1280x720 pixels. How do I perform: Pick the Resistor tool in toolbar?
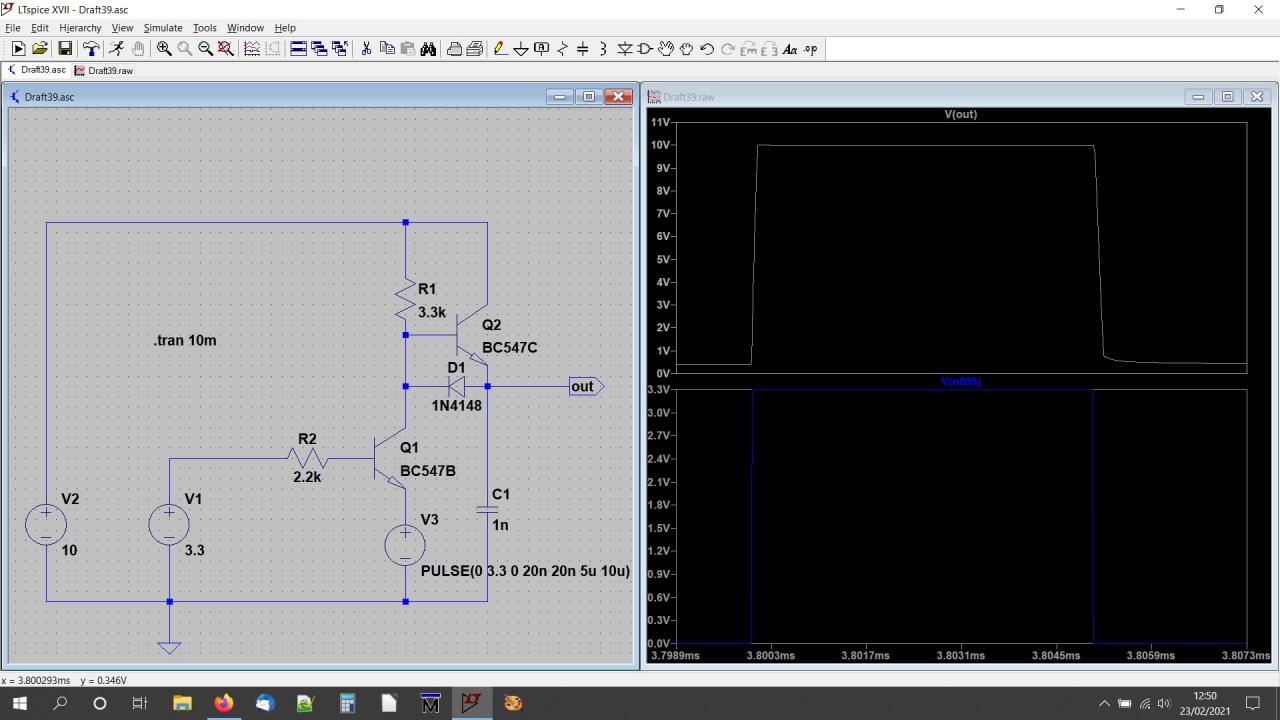tap(562, 49)
